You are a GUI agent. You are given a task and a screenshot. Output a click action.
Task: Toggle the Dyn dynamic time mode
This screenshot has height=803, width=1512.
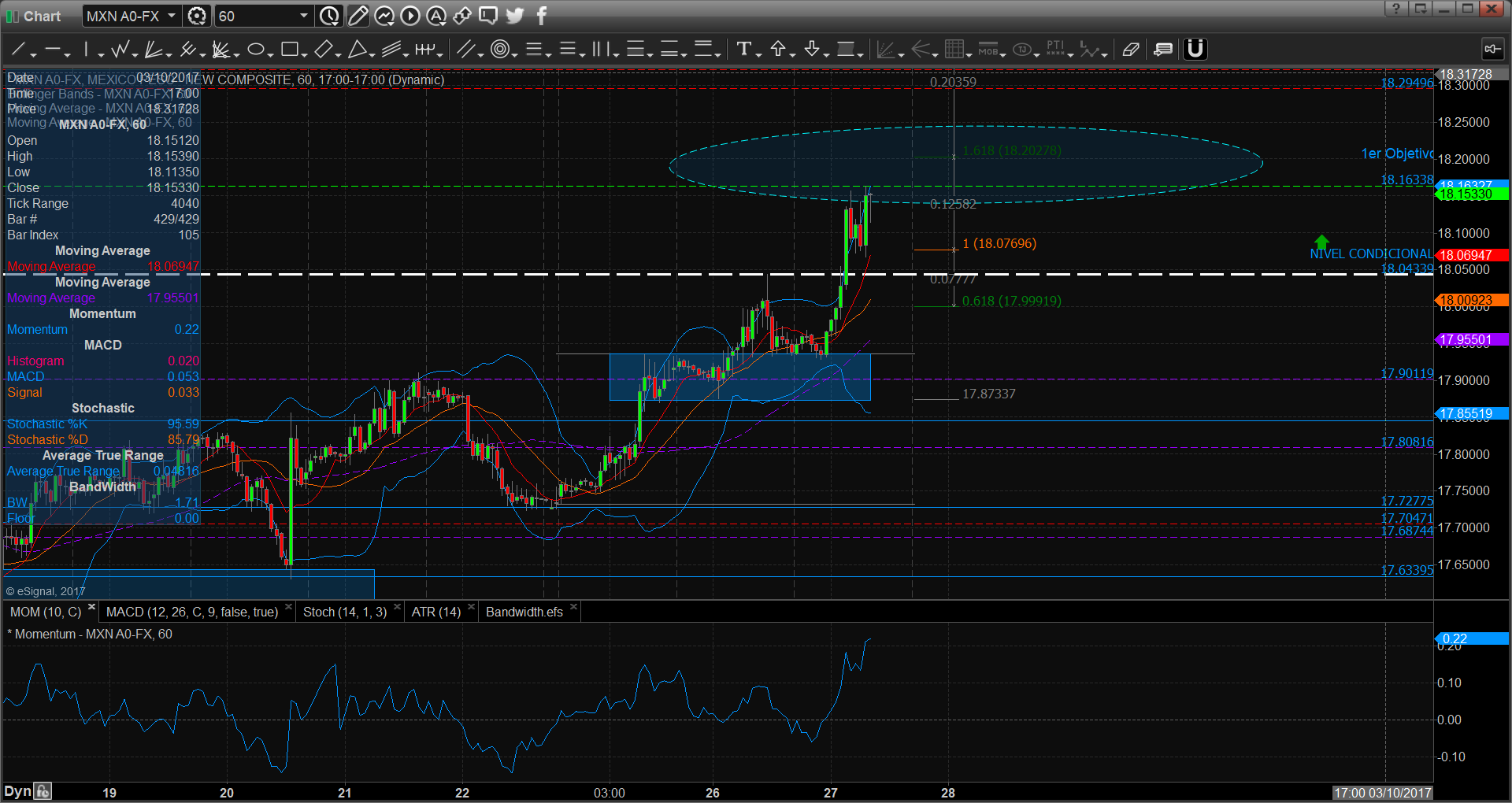[17, 792]
